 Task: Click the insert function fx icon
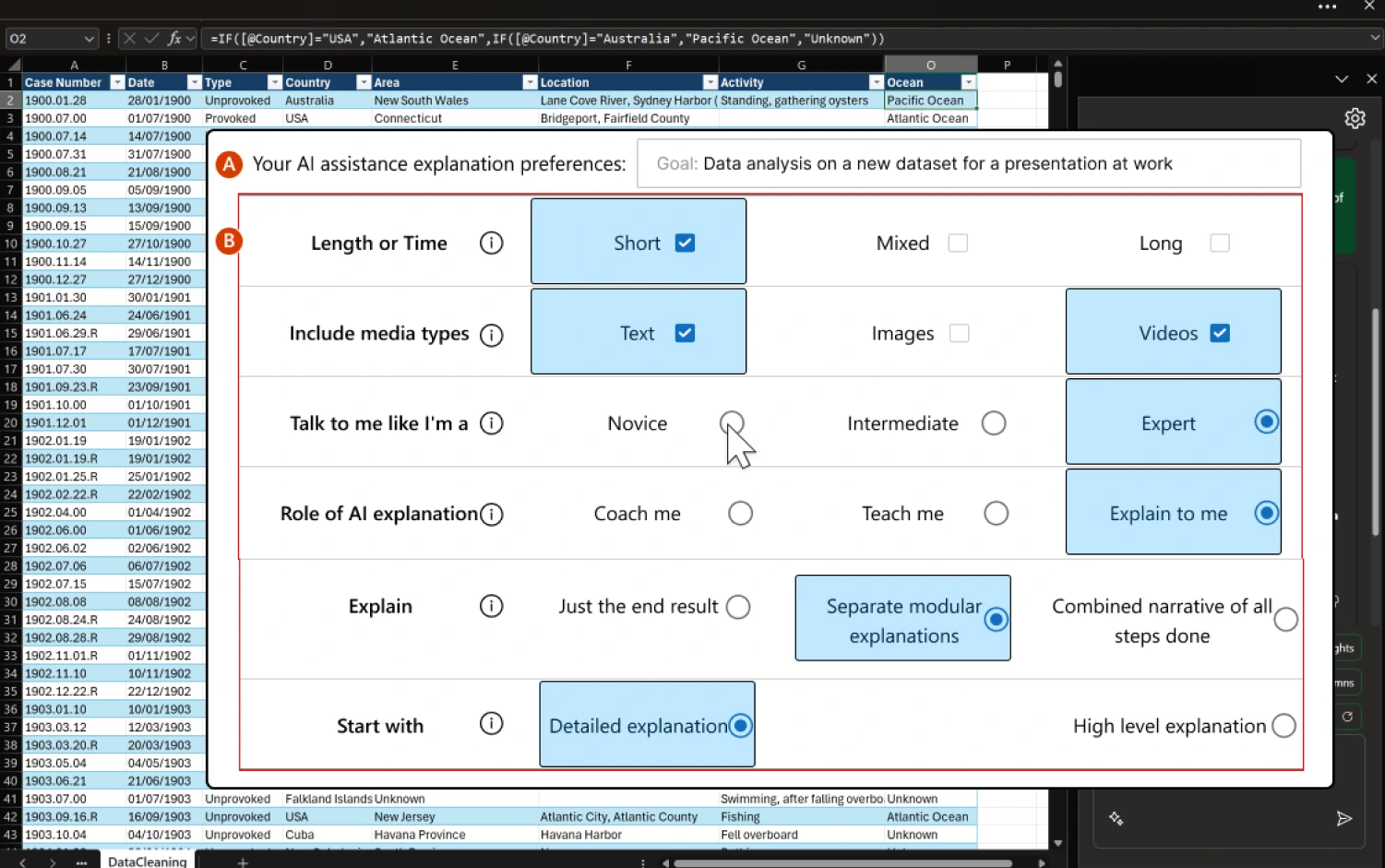point(173,39)
